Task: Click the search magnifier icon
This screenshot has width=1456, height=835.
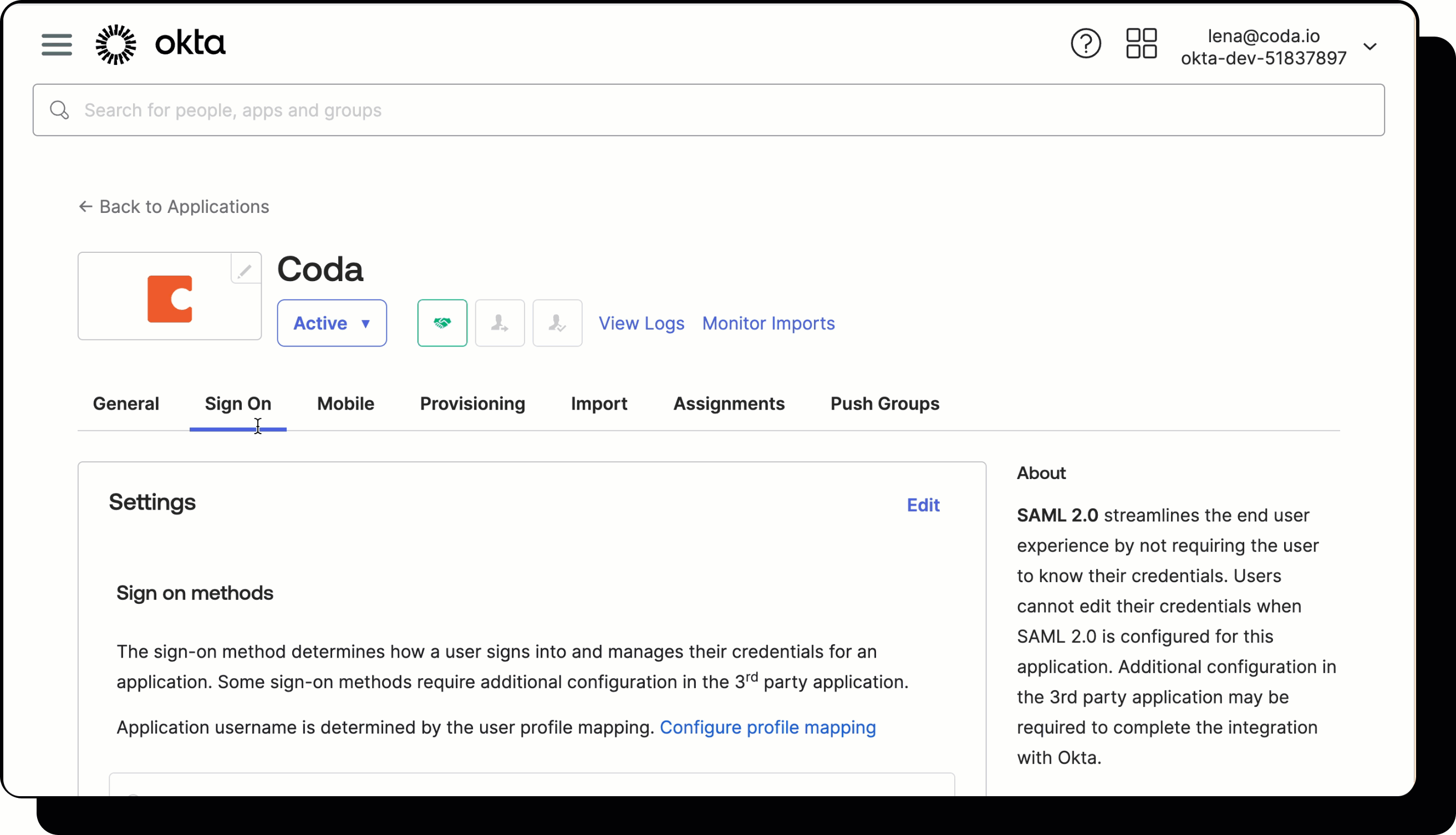Action: (x=59, y=110)
